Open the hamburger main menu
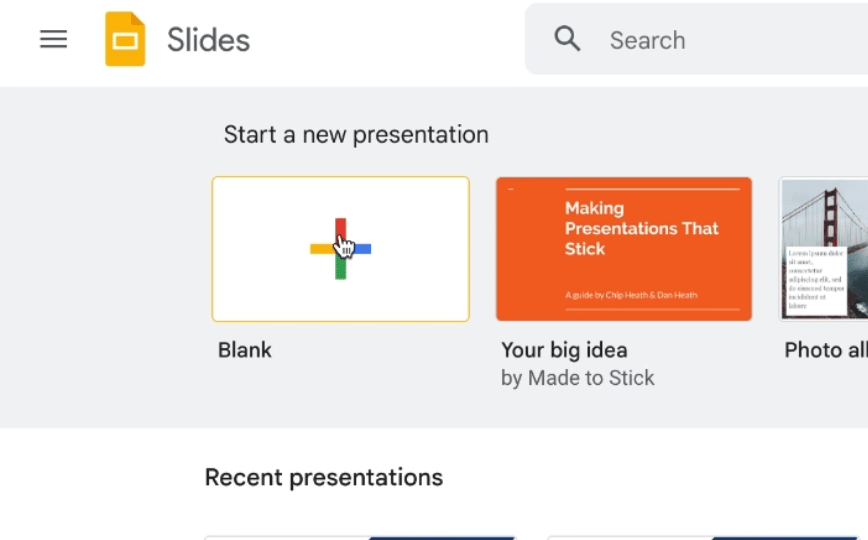868x540 pixels. [x=53, y=39]
